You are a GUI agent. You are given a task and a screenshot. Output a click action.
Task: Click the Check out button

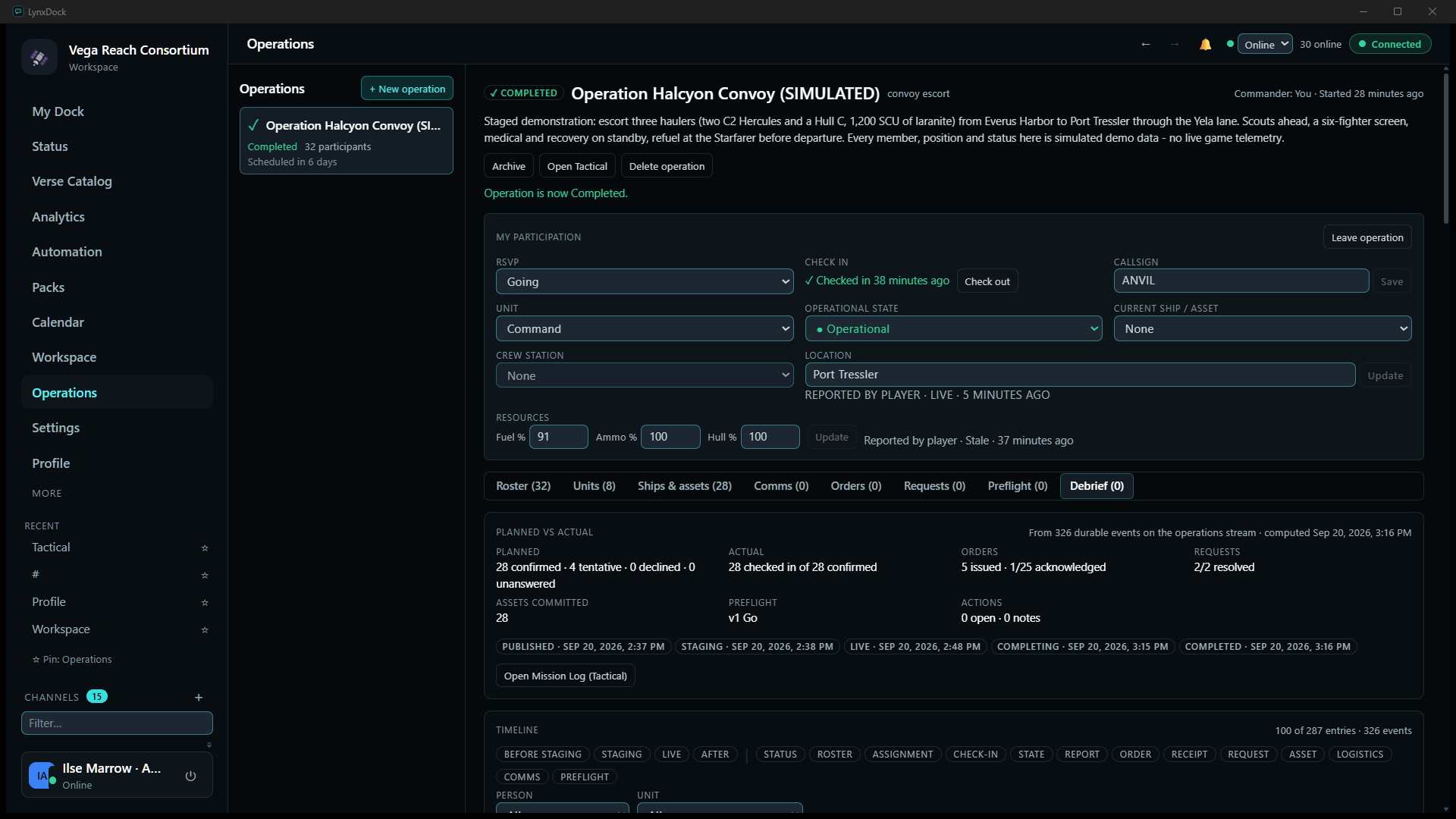tap(987, 281)
